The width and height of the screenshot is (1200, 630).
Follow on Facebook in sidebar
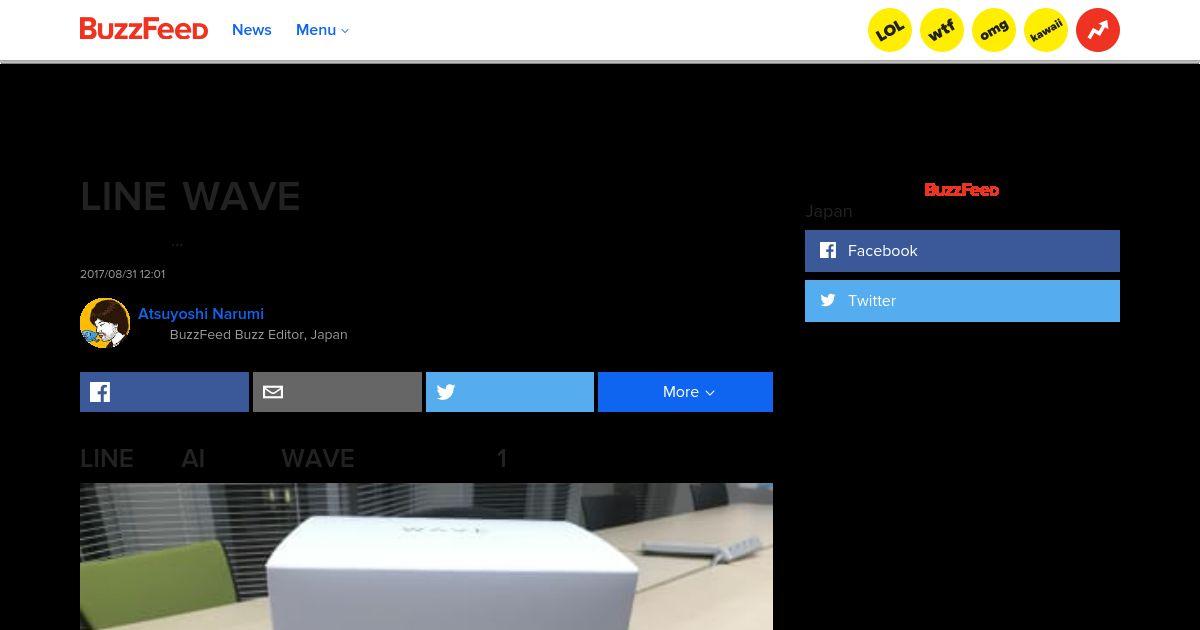click(x=962, y=251)
